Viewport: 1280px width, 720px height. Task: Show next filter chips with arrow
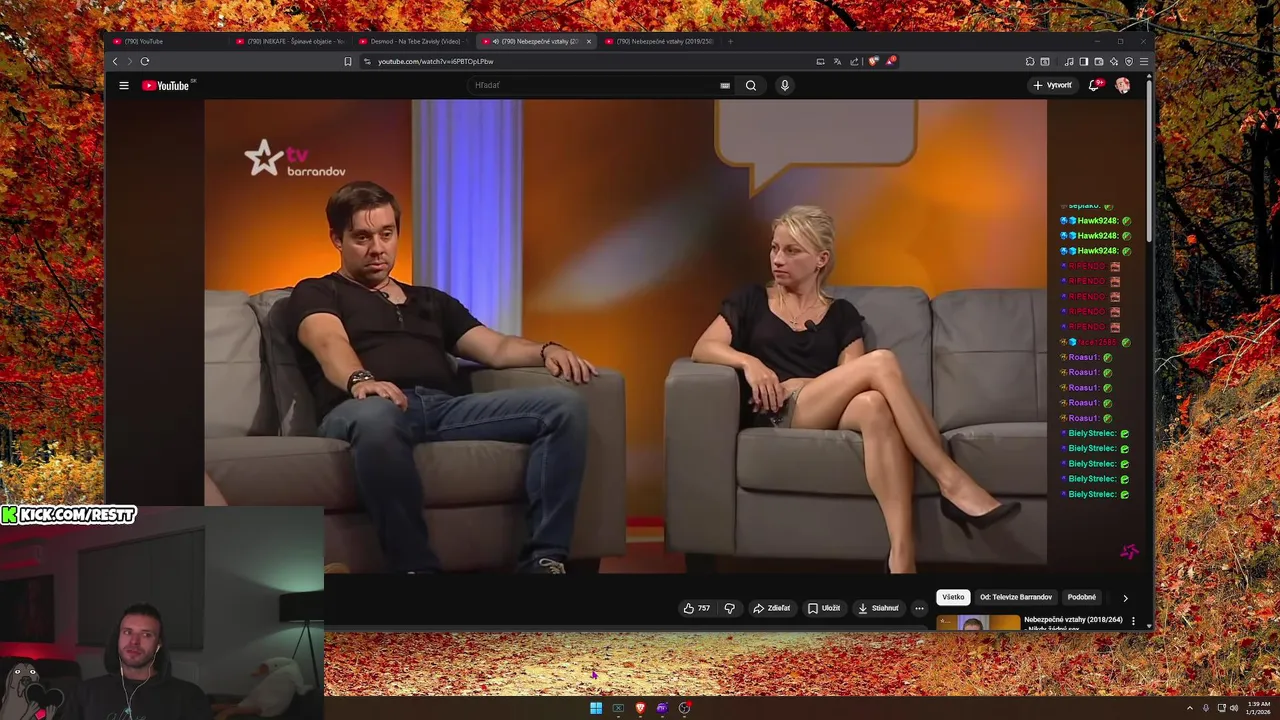[x=1125, y=598]
